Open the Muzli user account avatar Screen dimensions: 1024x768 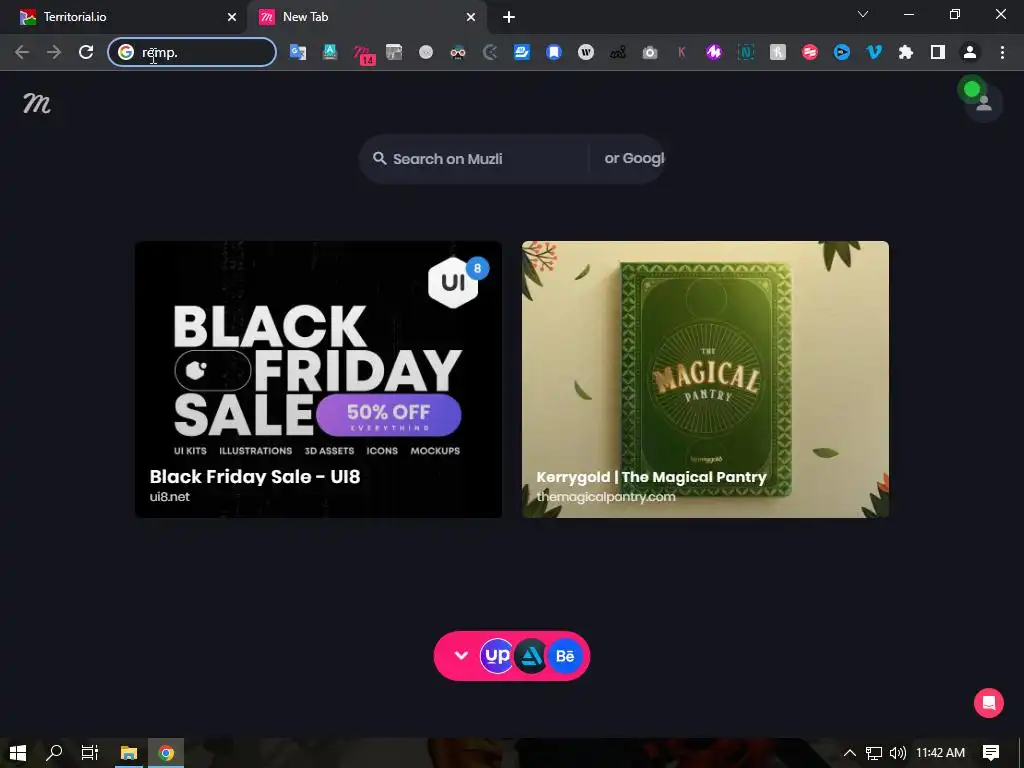tap(984, 103)
